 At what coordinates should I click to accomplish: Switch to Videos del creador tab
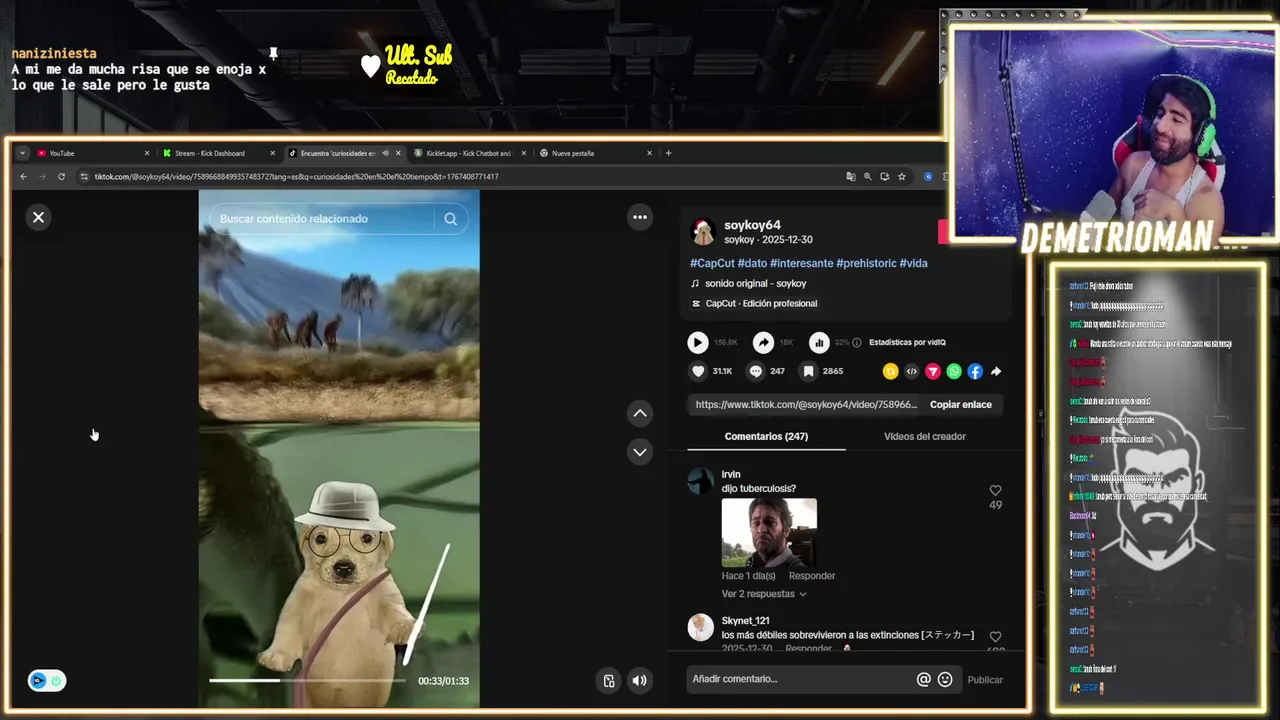pos(925,436)
